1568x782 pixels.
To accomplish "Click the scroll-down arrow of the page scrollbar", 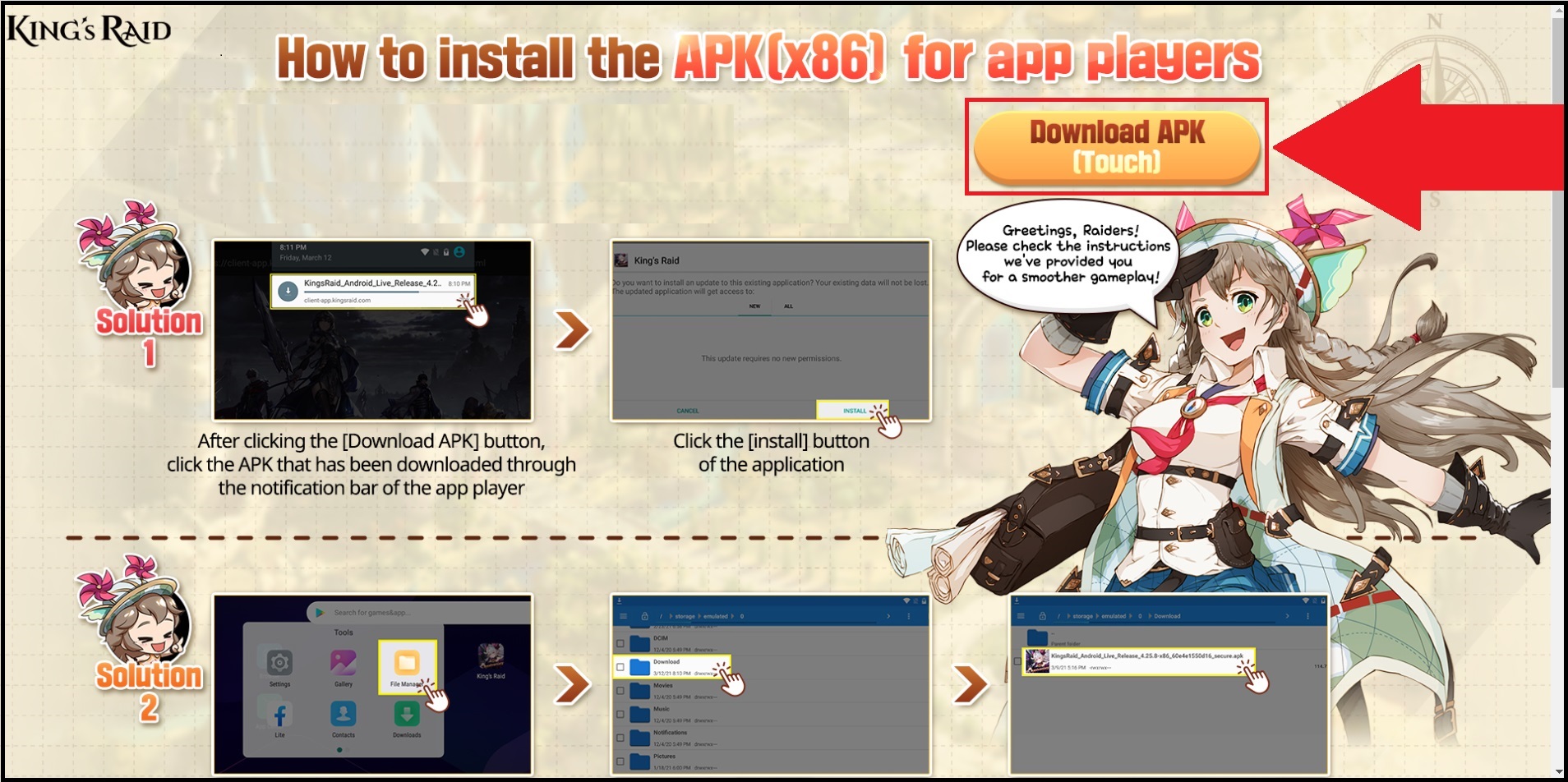I will click(1559, 770).
